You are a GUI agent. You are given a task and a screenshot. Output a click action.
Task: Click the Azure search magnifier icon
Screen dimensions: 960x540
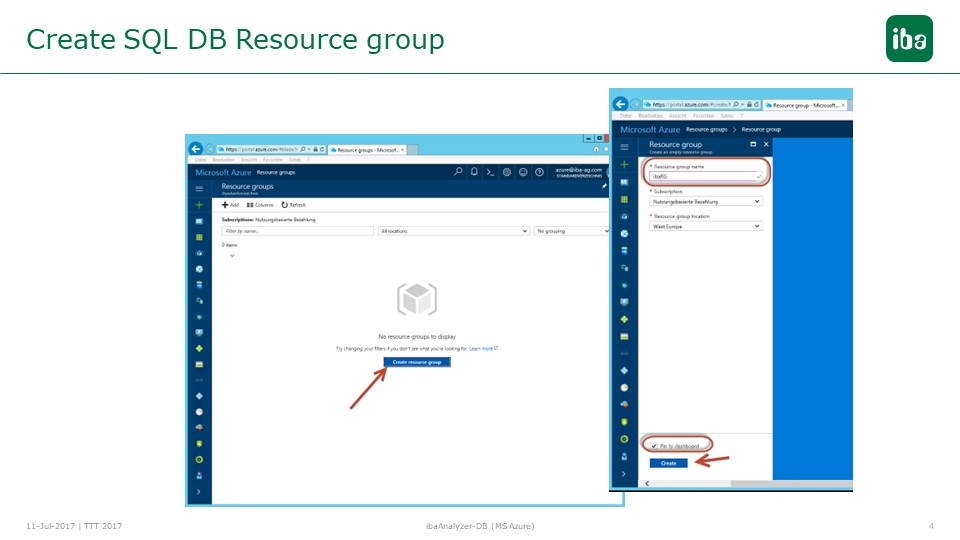pos(458,172)
